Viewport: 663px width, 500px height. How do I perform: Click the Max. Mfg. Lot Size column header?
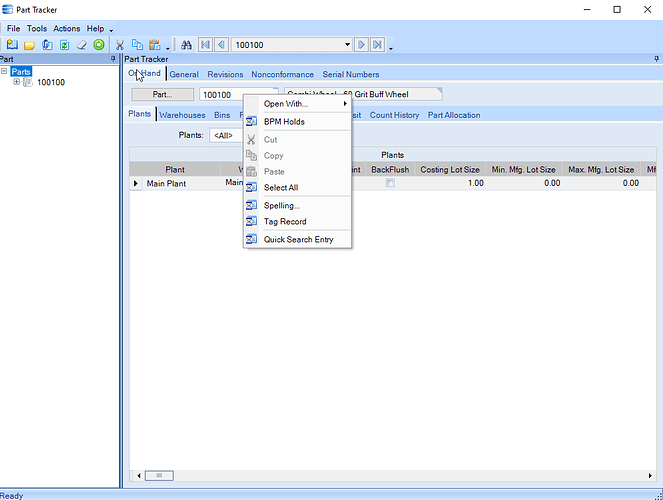(601, 169)
